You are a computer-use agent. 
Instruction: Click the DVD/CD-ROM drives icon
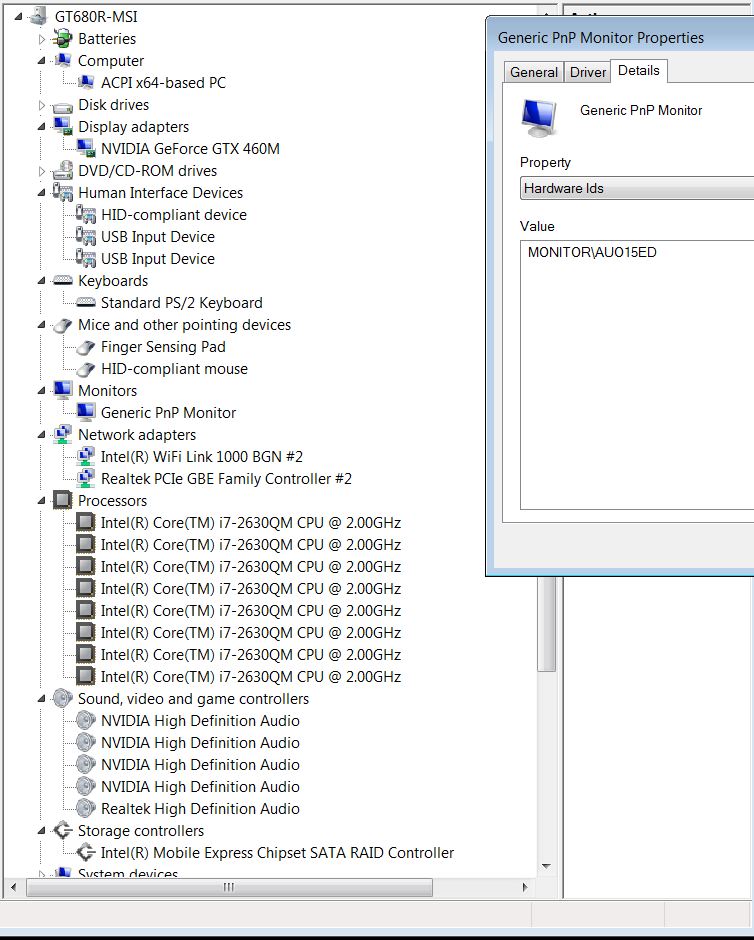62,171
